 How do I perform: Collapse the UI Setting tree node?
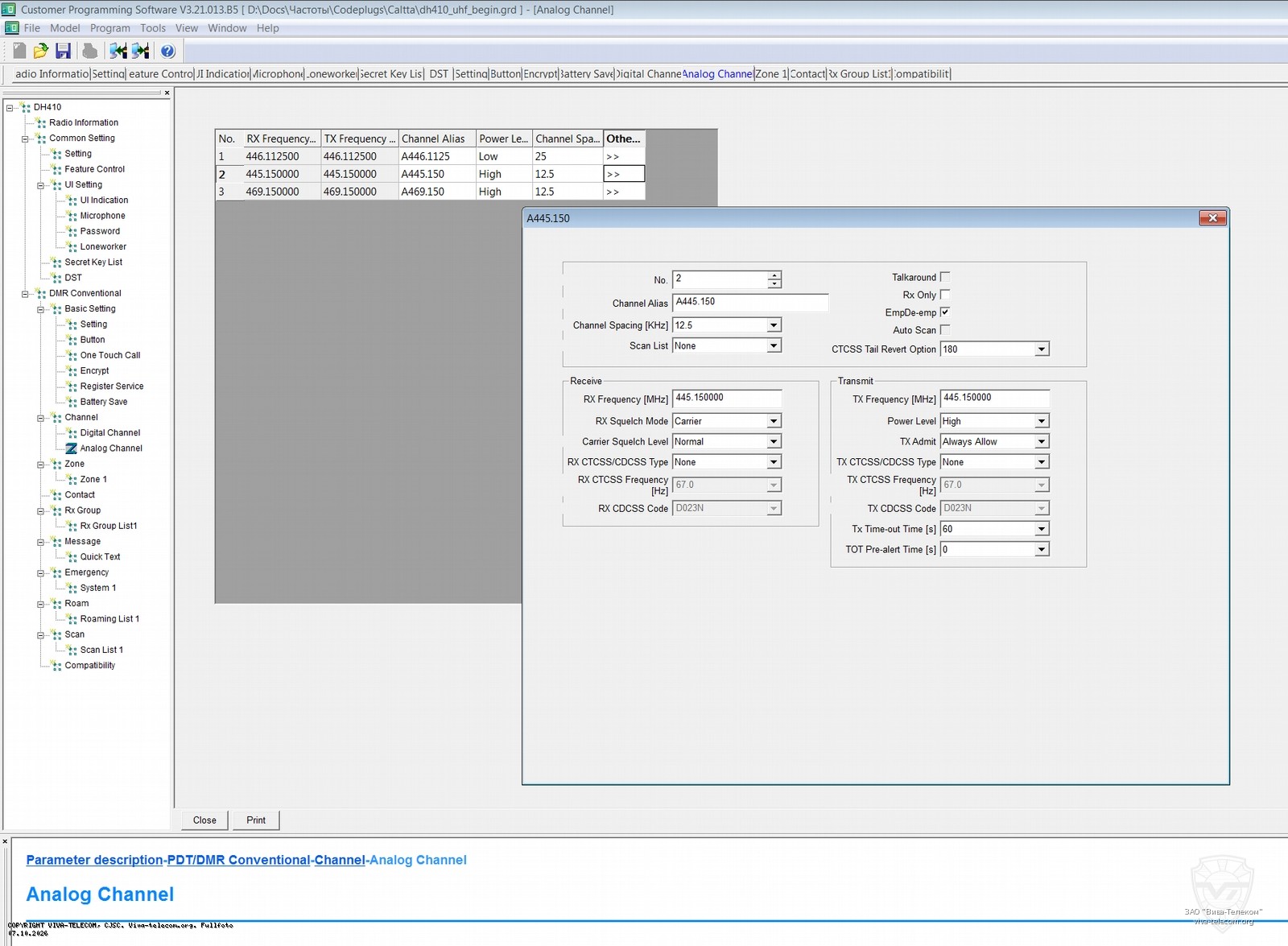click(40, 185)
